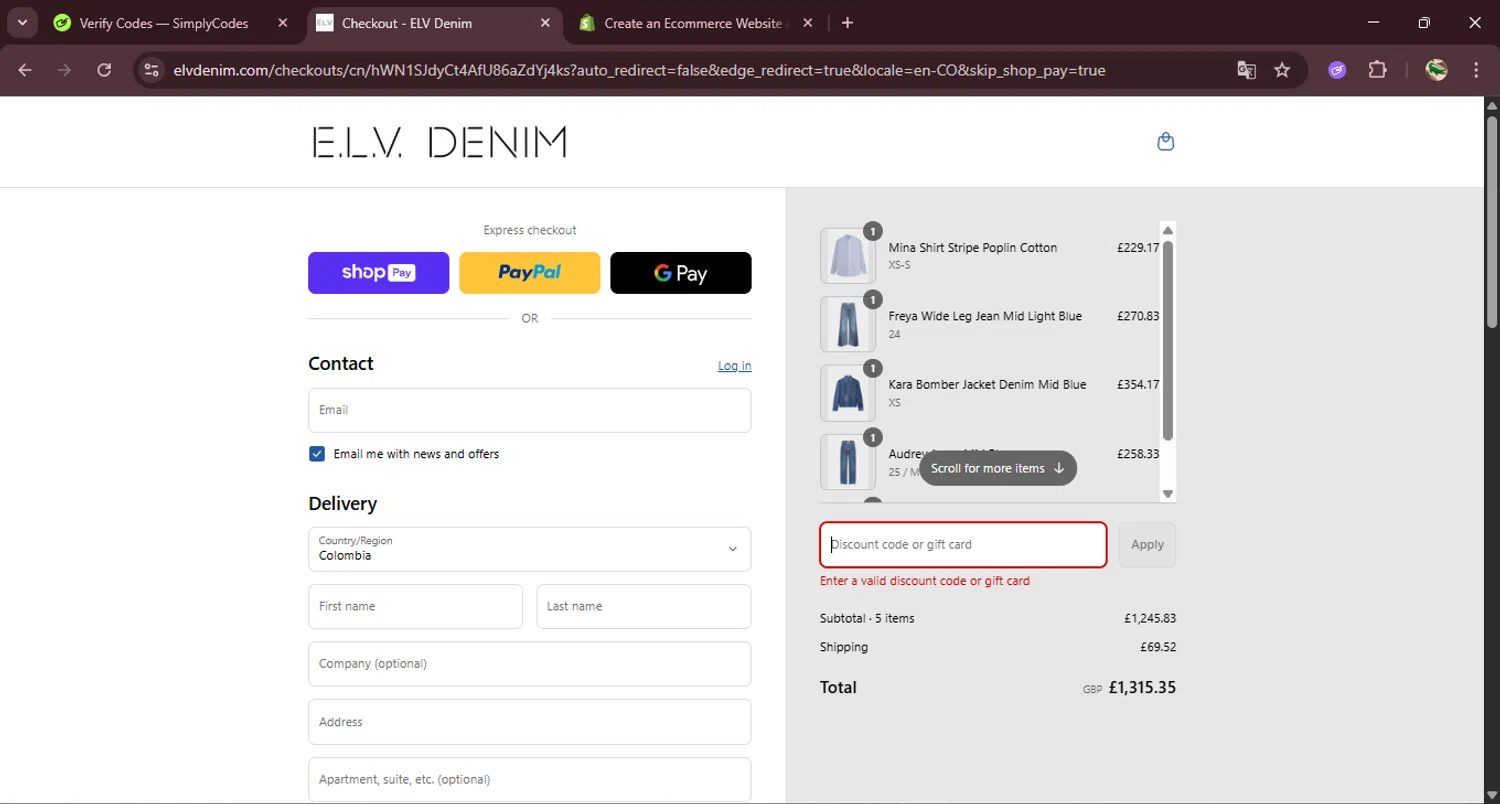This screenshot has width=1500, height=804.
Task: Click the main page vertical scrollbar thumb
Action: click(x=1492, y=222)
